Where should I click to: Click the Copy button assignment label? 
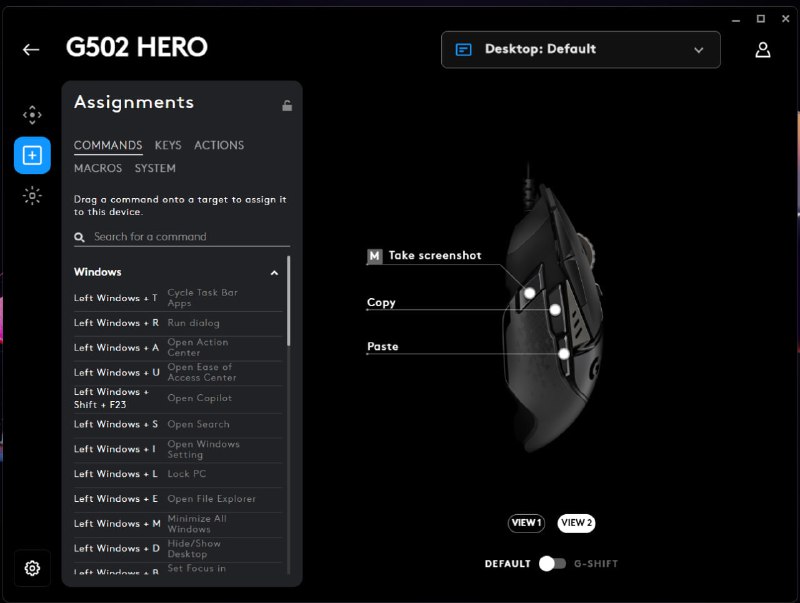381,303
